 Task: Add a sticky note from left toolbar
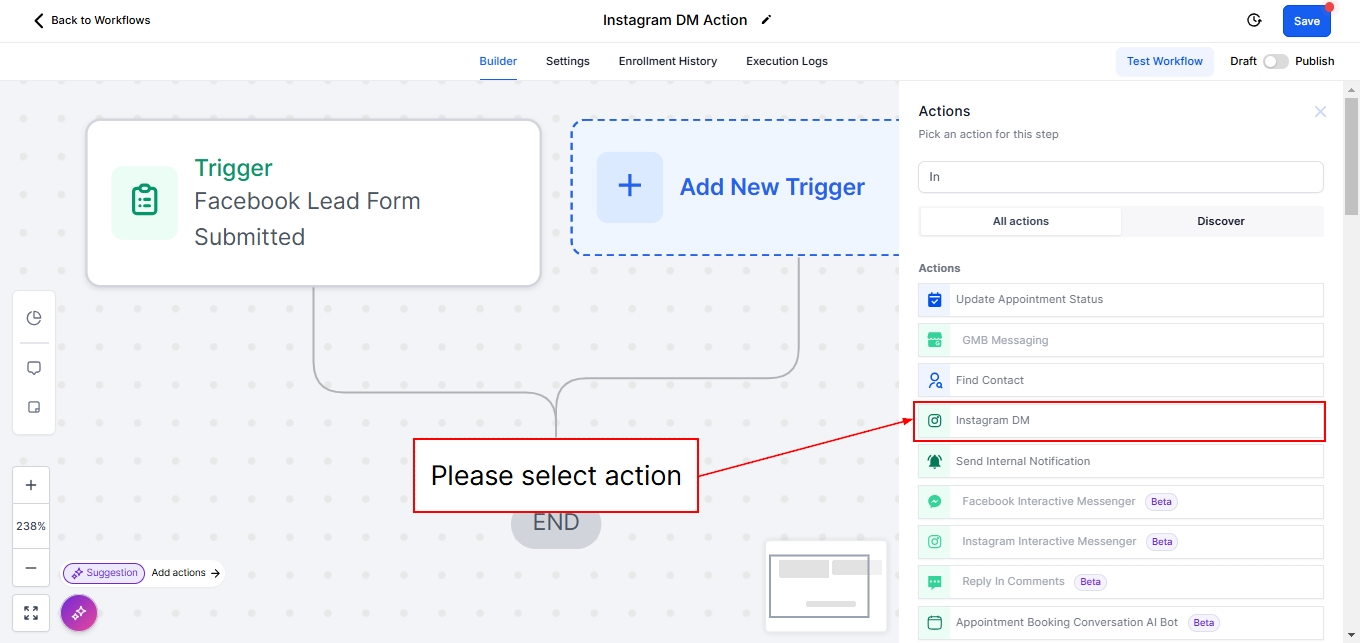point(34,408)
